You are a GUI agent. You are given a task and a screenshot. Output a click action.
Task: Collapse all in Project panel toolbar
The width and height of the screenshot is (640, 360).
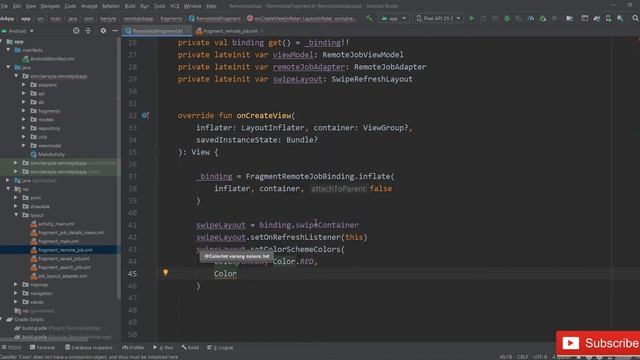(88, 31)
